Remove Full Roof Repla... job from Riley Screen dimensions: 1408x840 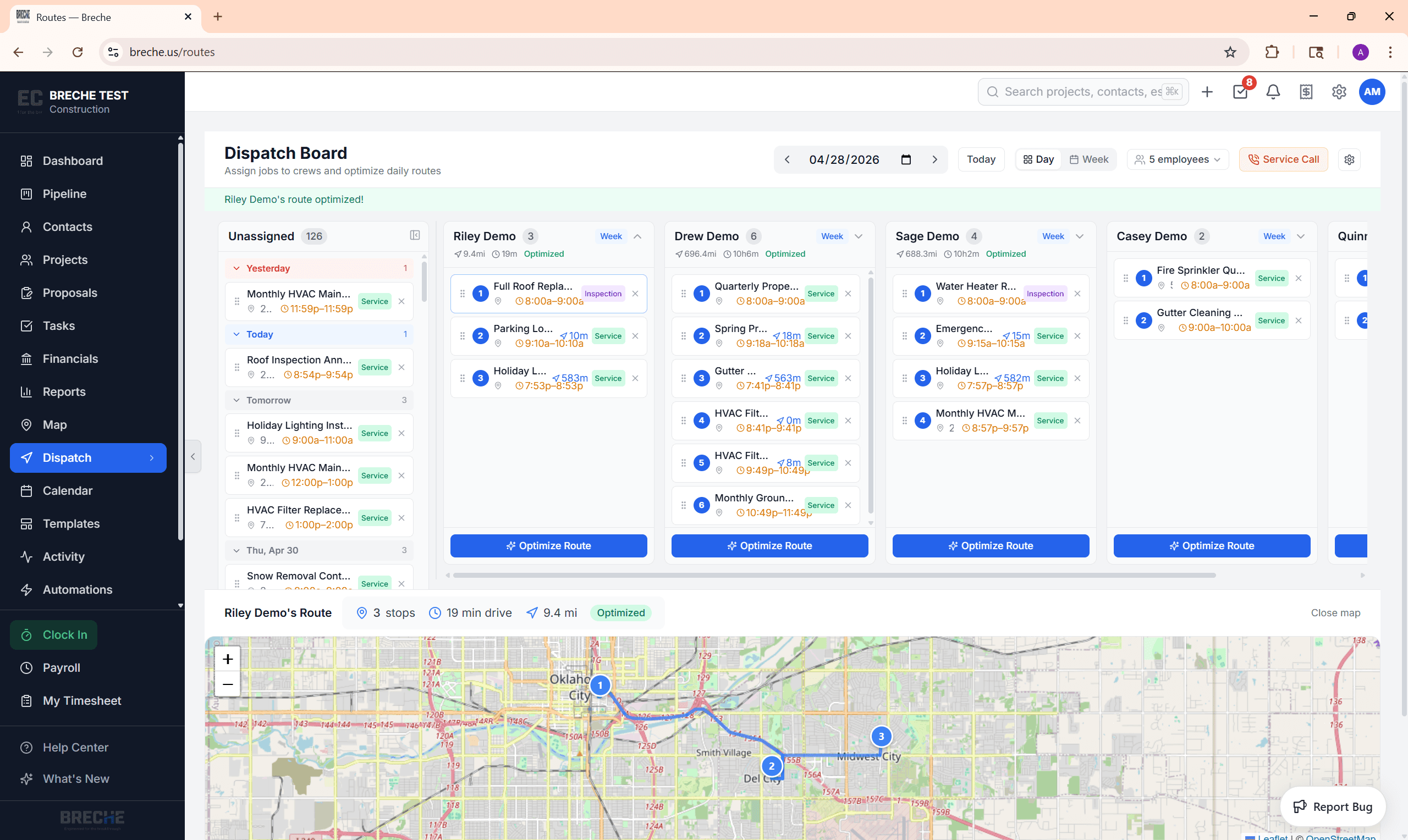[635, 294]
